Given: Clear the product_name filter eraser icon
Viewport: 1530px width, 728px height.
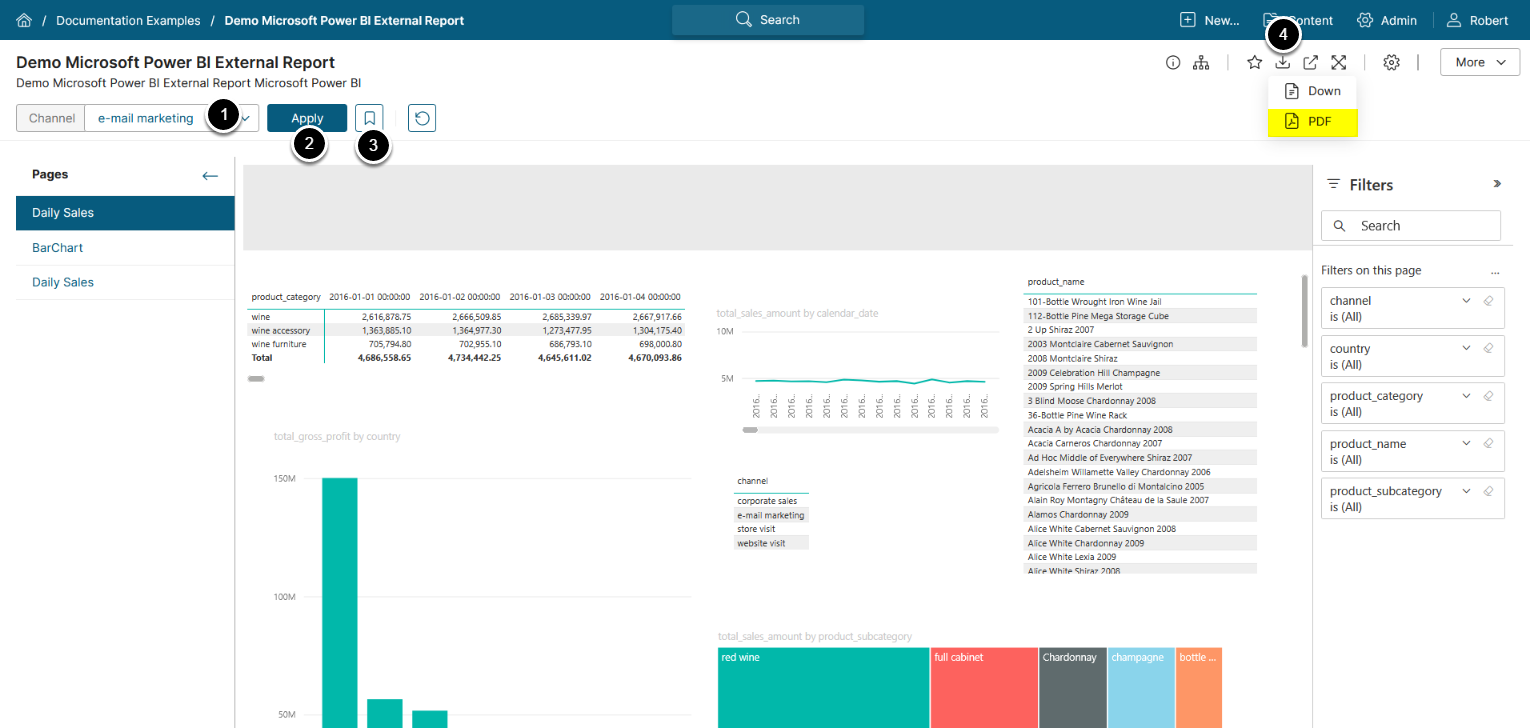Looking at the screenshot, I should coord(1488,443).
